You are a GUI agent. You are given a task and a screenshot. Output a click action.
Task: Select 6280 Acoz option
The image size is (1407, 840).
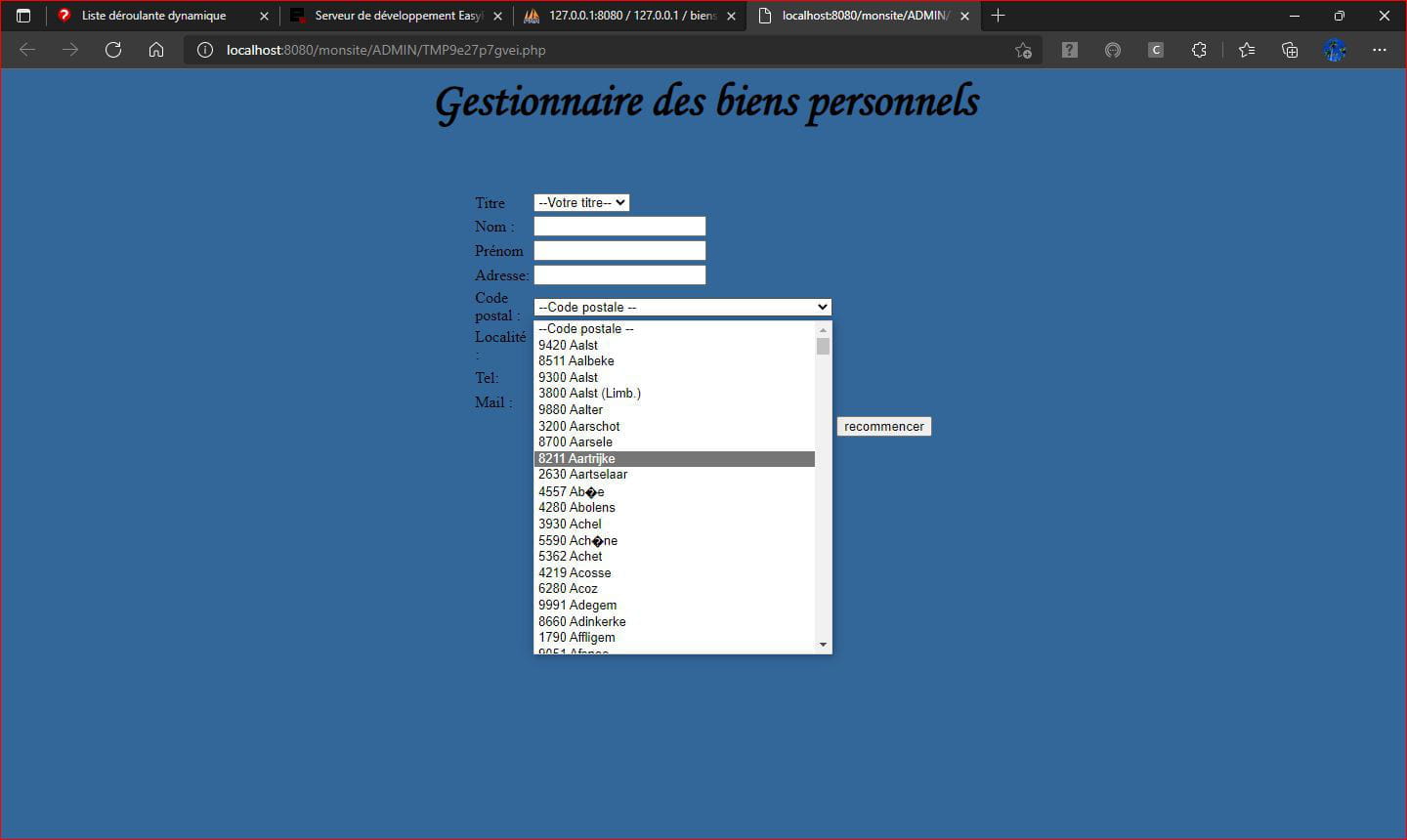point(674,588)
